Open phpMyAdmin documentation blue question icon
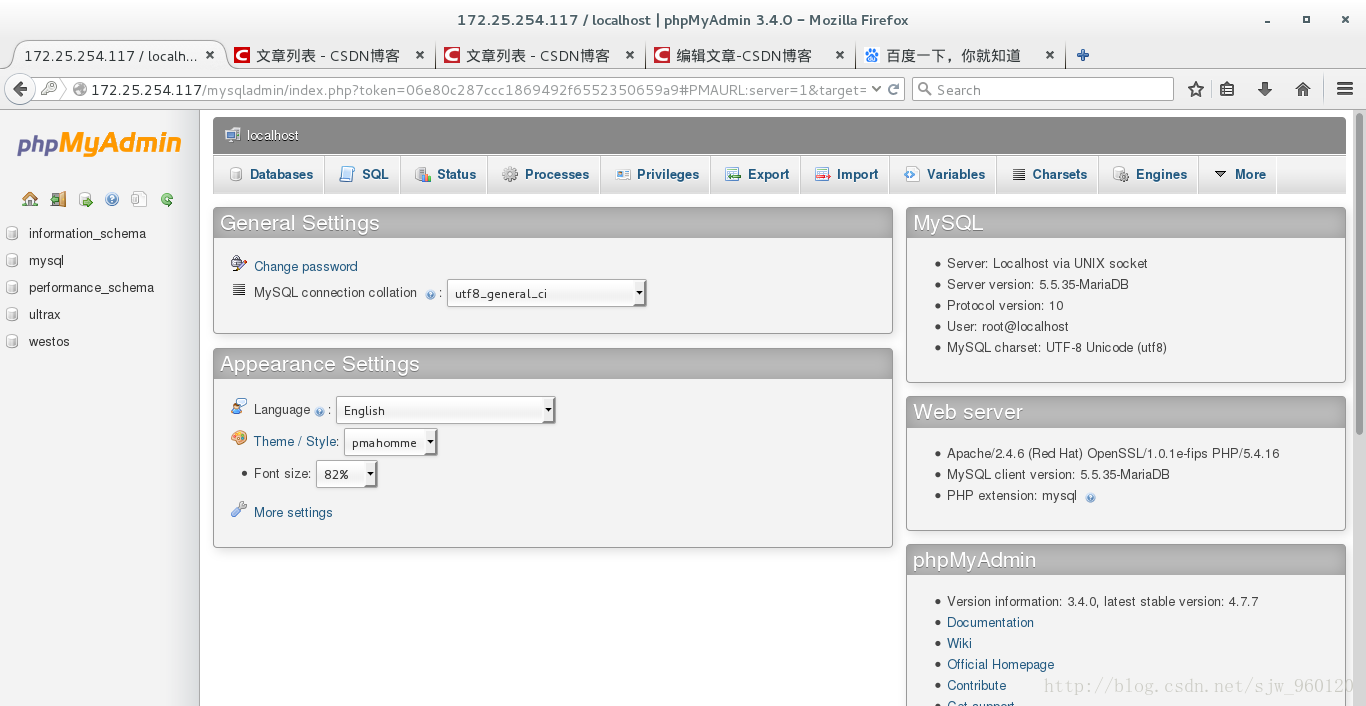This screenshot has height=706, width=1366. coord(112,199)
